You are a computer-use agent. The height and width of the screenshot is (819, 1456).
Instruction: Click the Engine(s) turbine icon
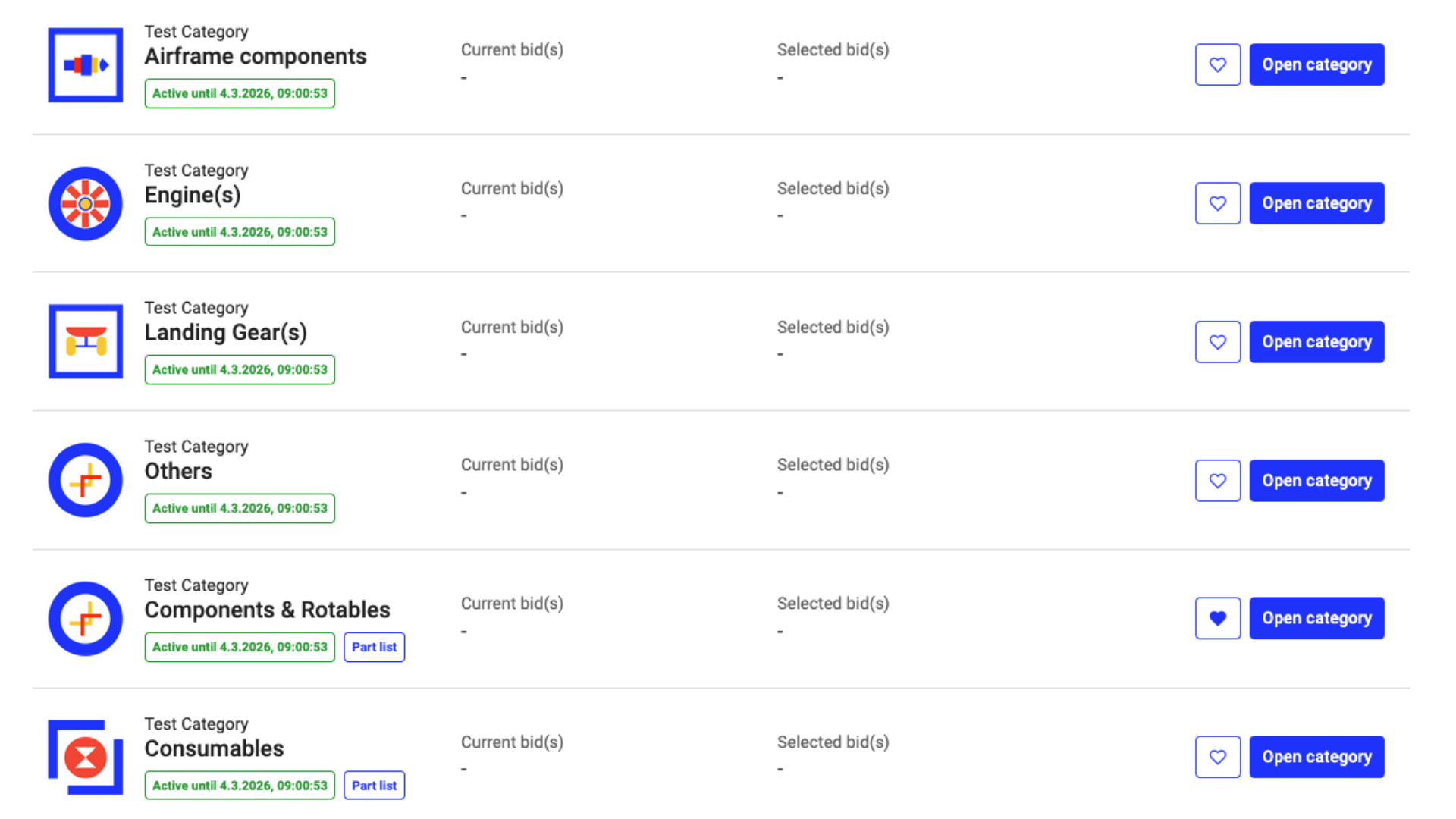pos(85,203)
